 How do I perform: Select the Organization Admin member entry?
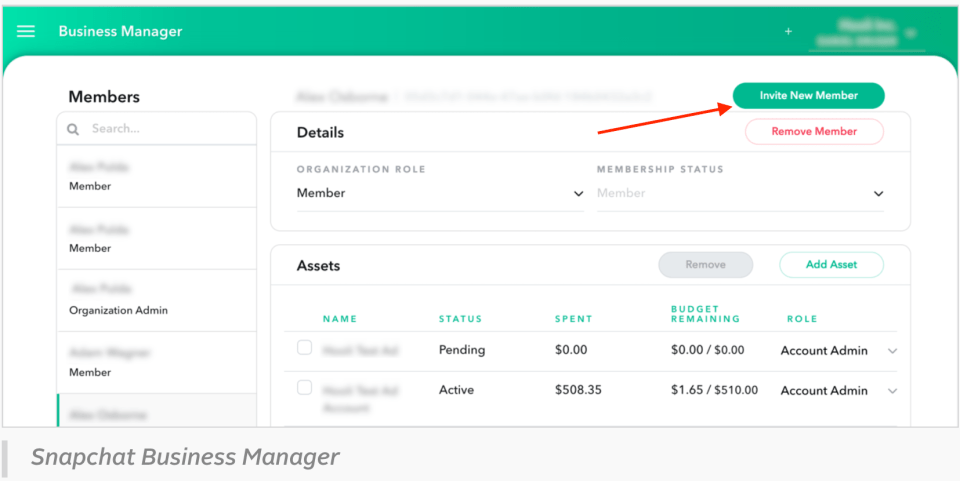tap(157, 300)
